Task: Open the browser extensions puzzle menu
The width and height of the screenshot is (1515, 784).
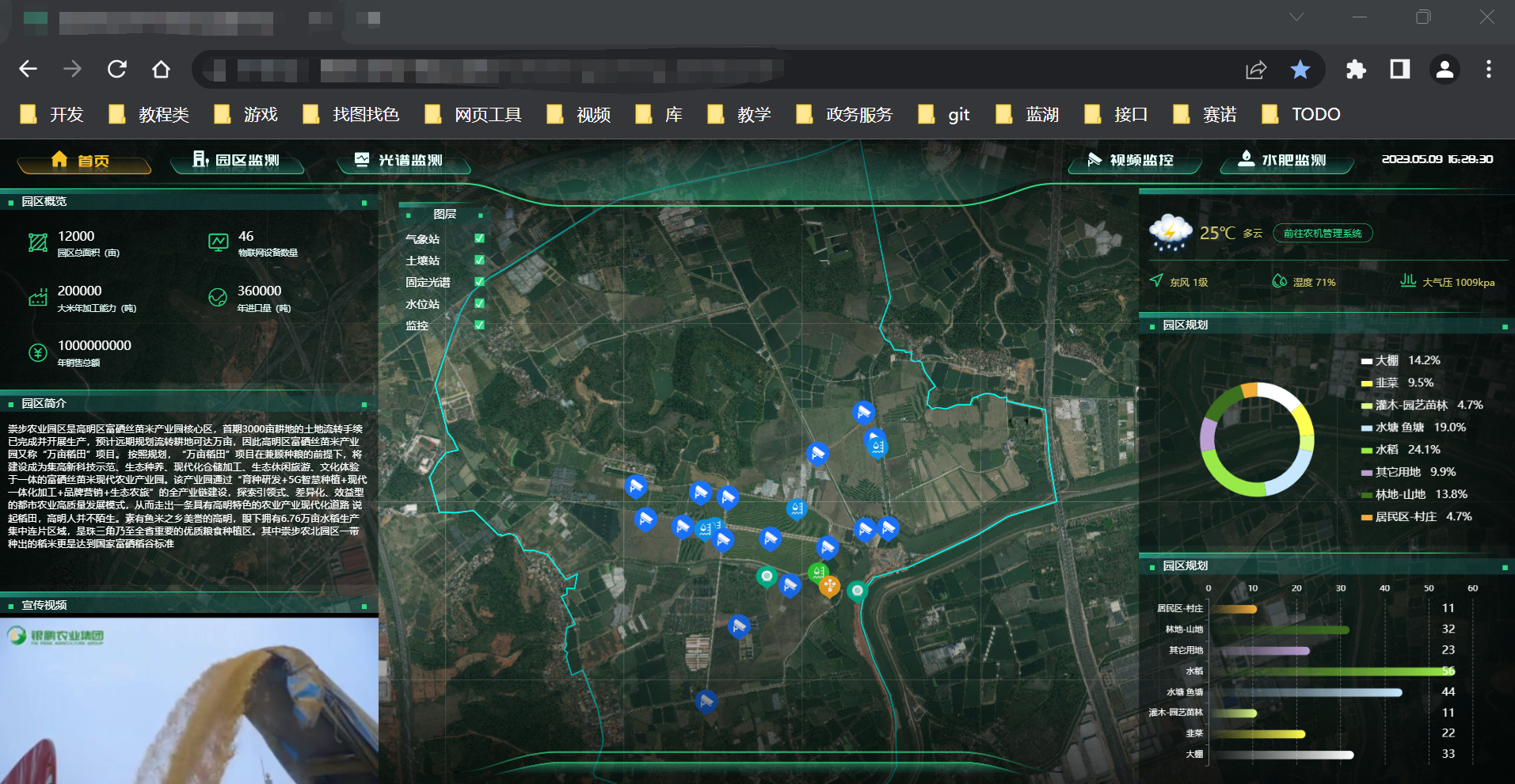Action: tap(1356, 70)
